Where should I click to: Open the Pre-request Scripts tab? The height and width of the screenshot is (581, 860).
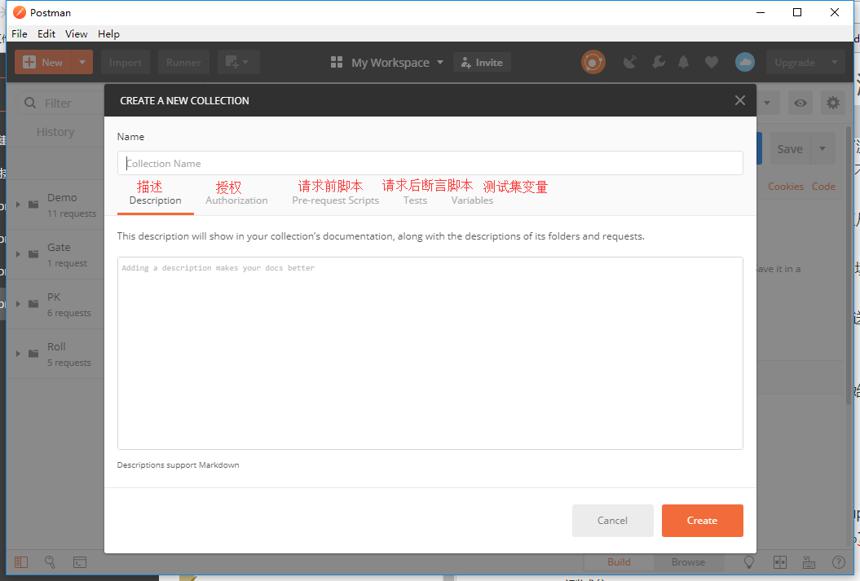[x=335, y=200]
